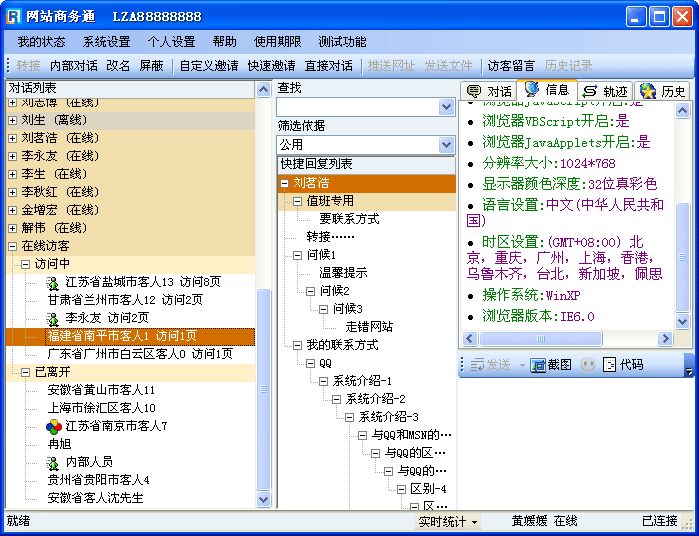Collapse the 我的联系方式 node

[297, 346]
